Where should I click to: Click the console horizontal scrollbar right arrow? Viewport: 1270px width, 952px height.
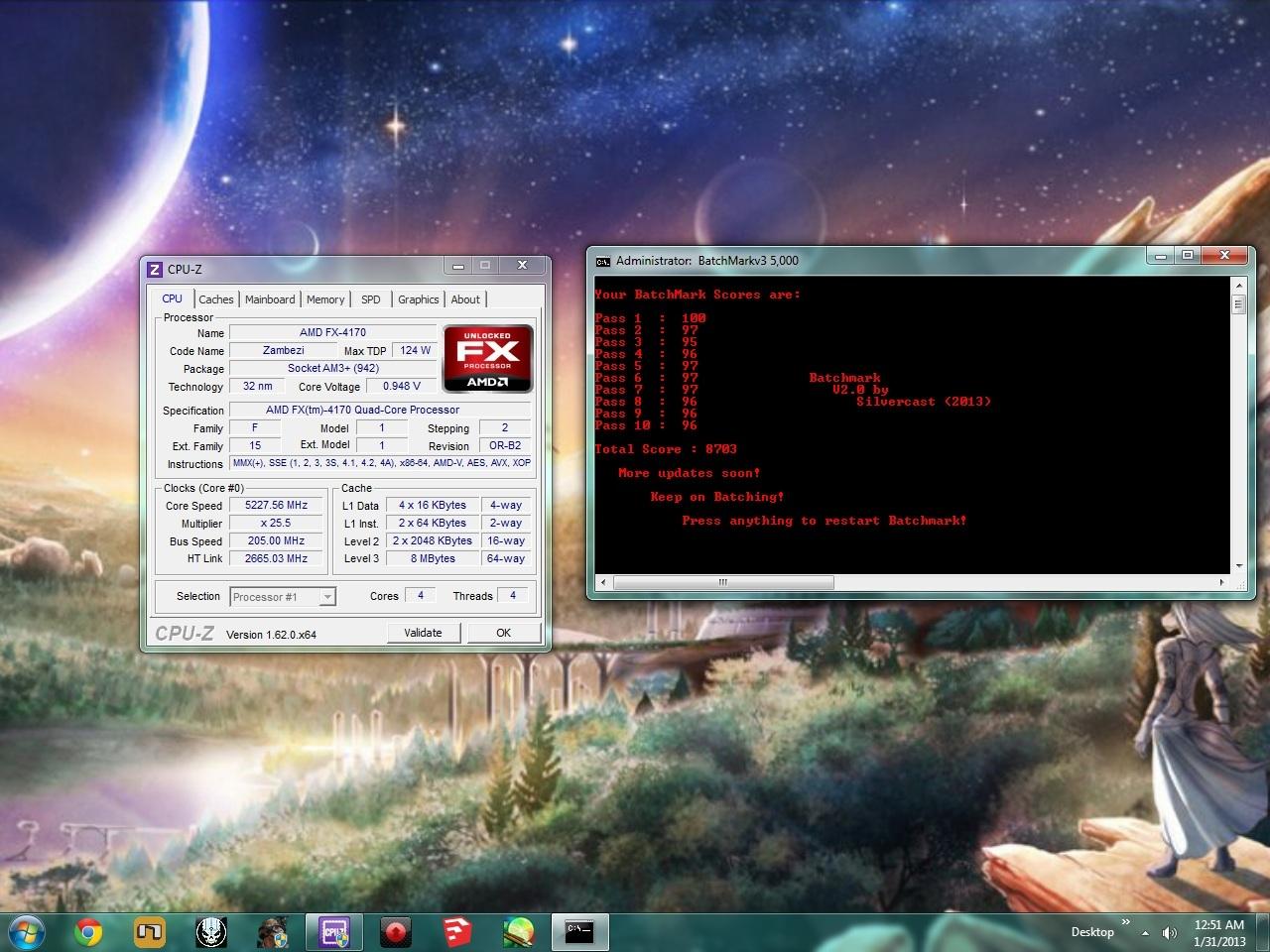(1222, 582)
